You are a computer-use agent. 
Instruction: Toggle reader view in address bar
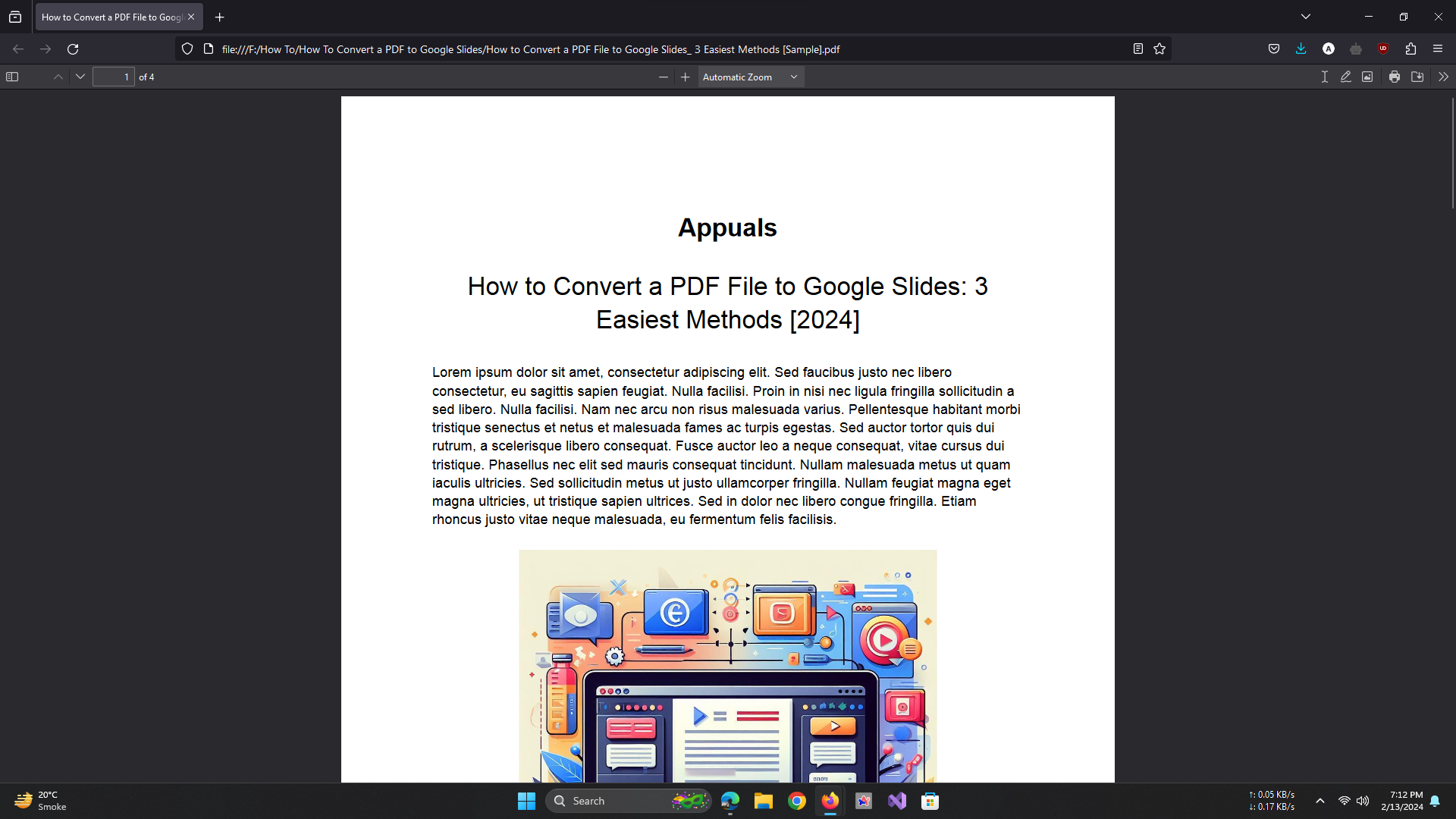1138,49
